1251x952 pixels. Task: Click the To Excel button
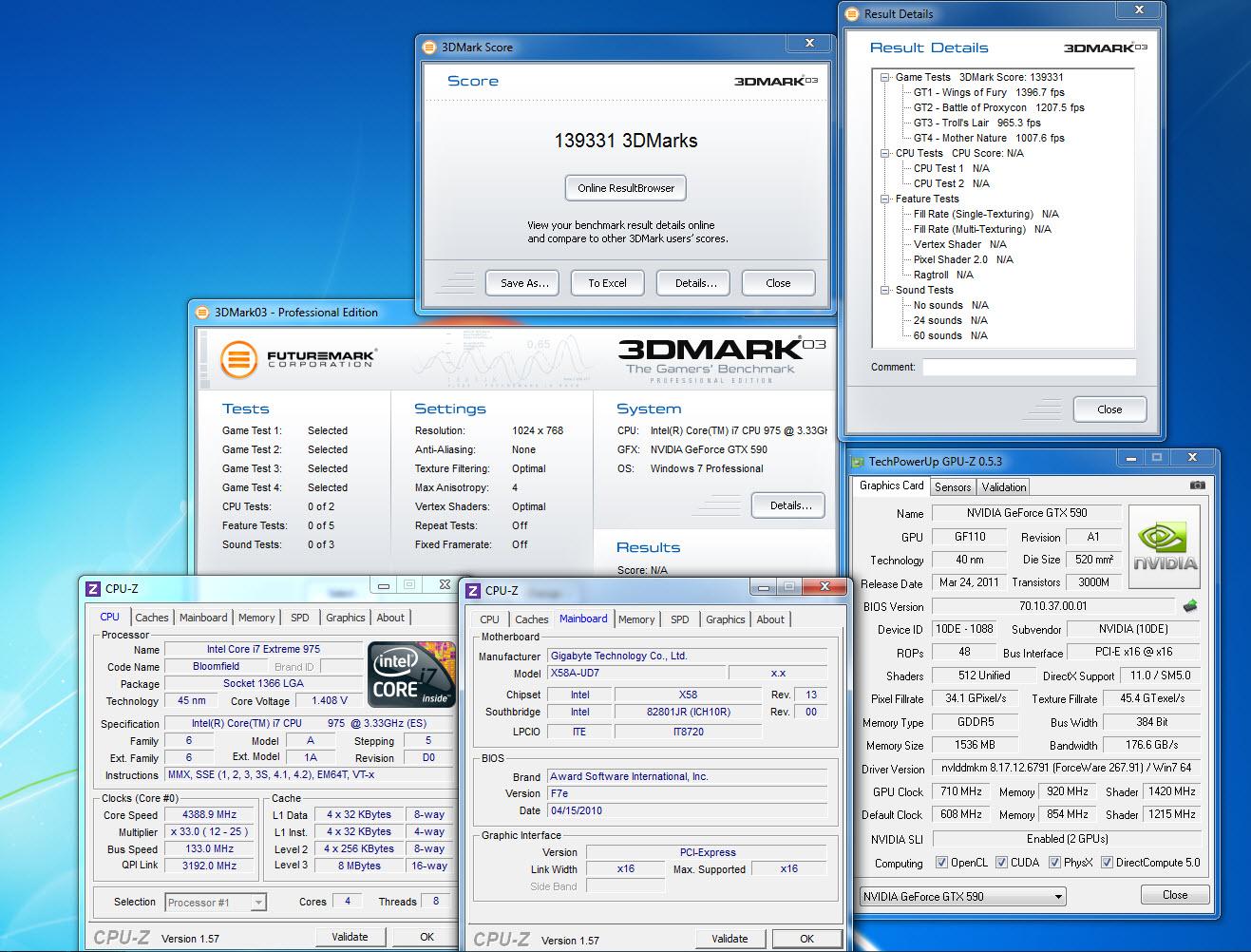[607, 283]
